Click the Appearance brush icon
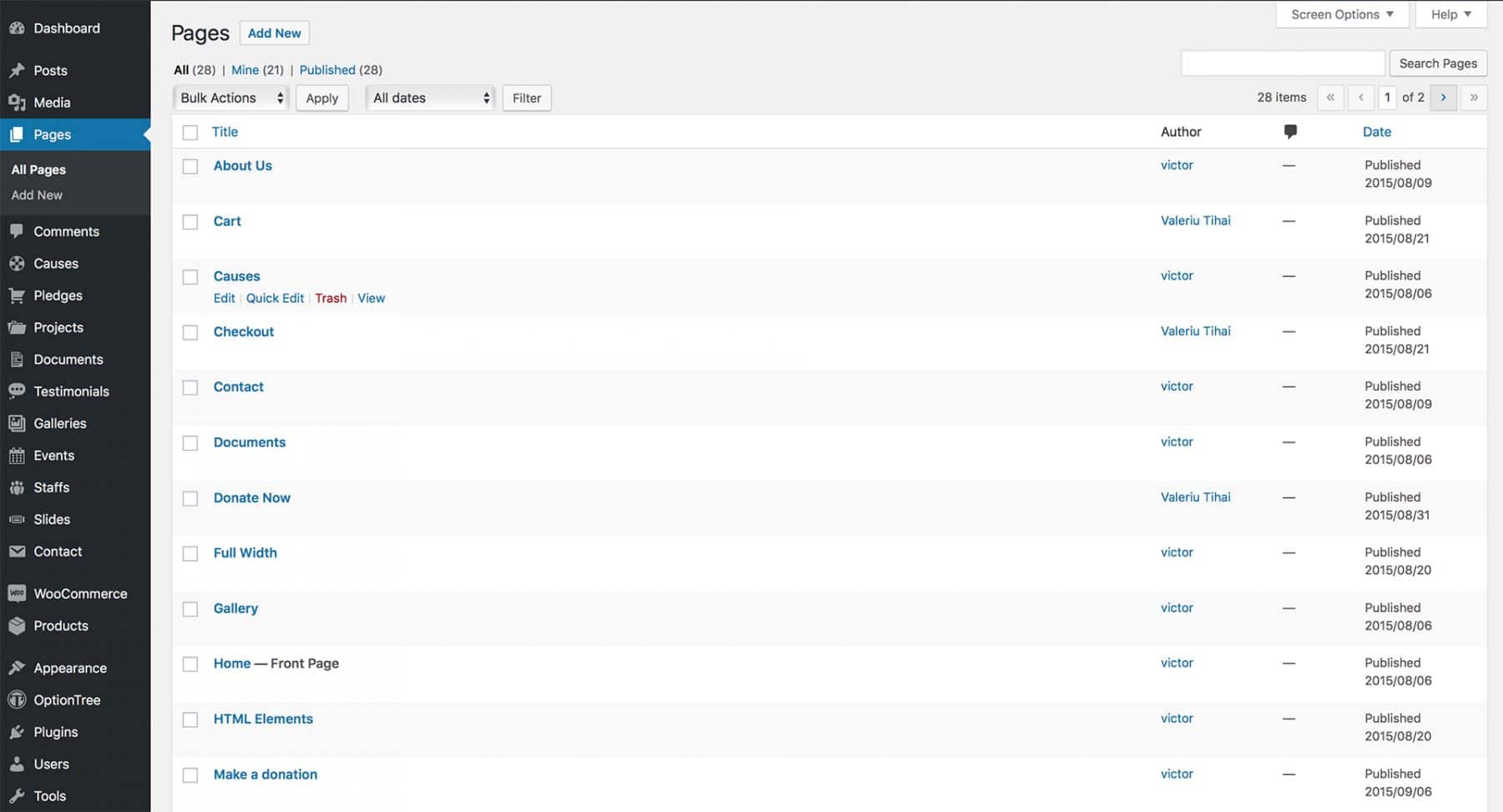Image resolution: width=1503 pixels, height=812 pixels. click(18, 668)
